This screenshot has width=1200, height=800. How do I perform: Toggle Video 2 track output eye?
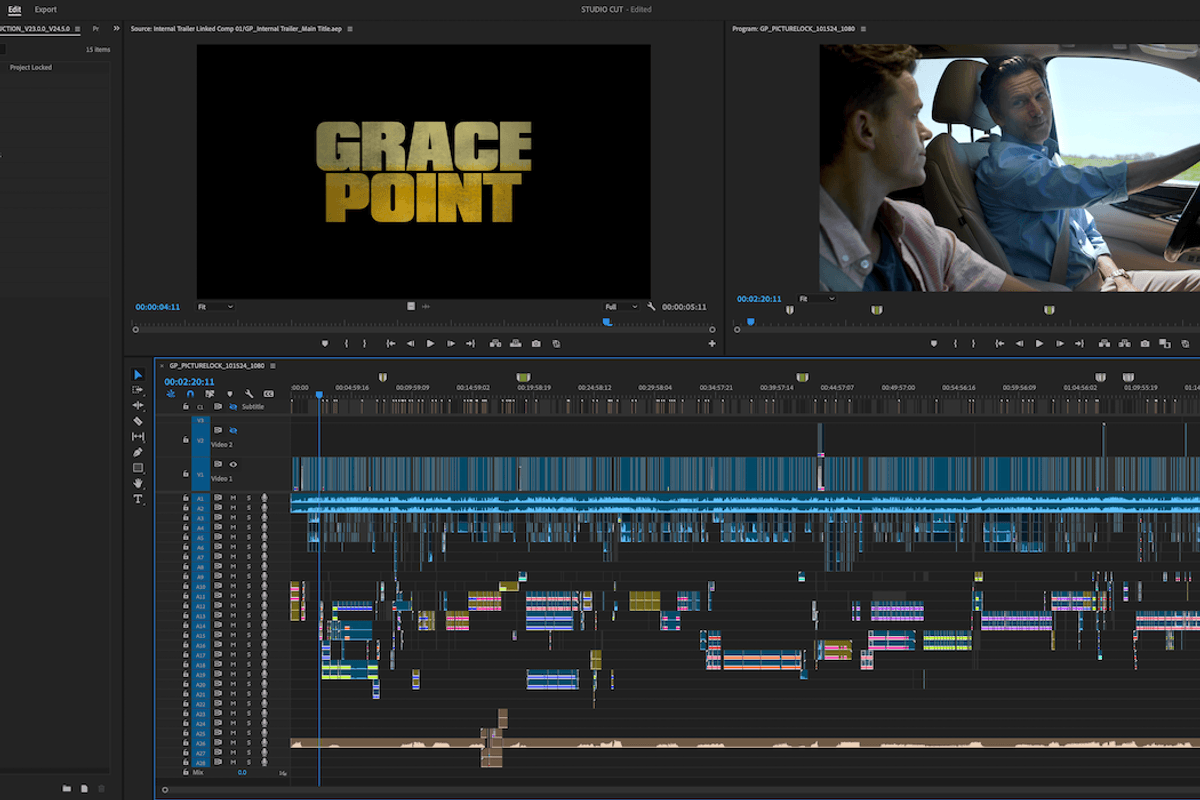coord(233,430)
